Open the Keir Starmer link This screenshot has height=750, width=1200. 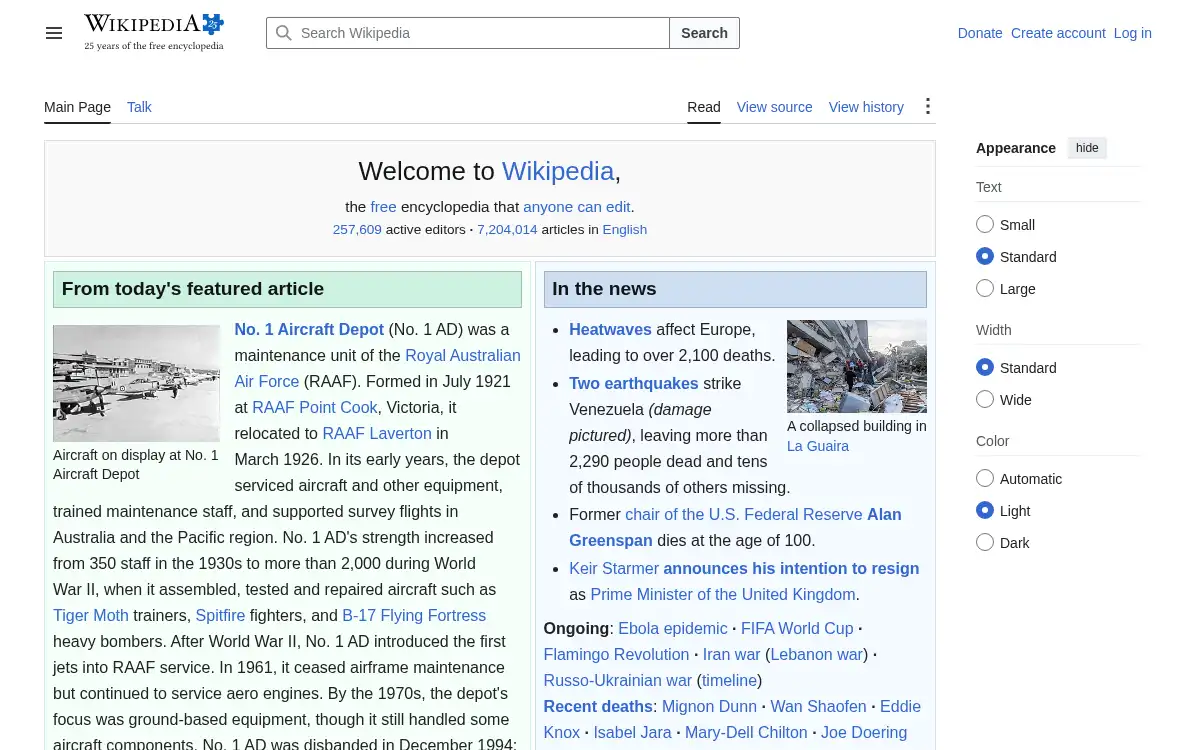point(614,568)
